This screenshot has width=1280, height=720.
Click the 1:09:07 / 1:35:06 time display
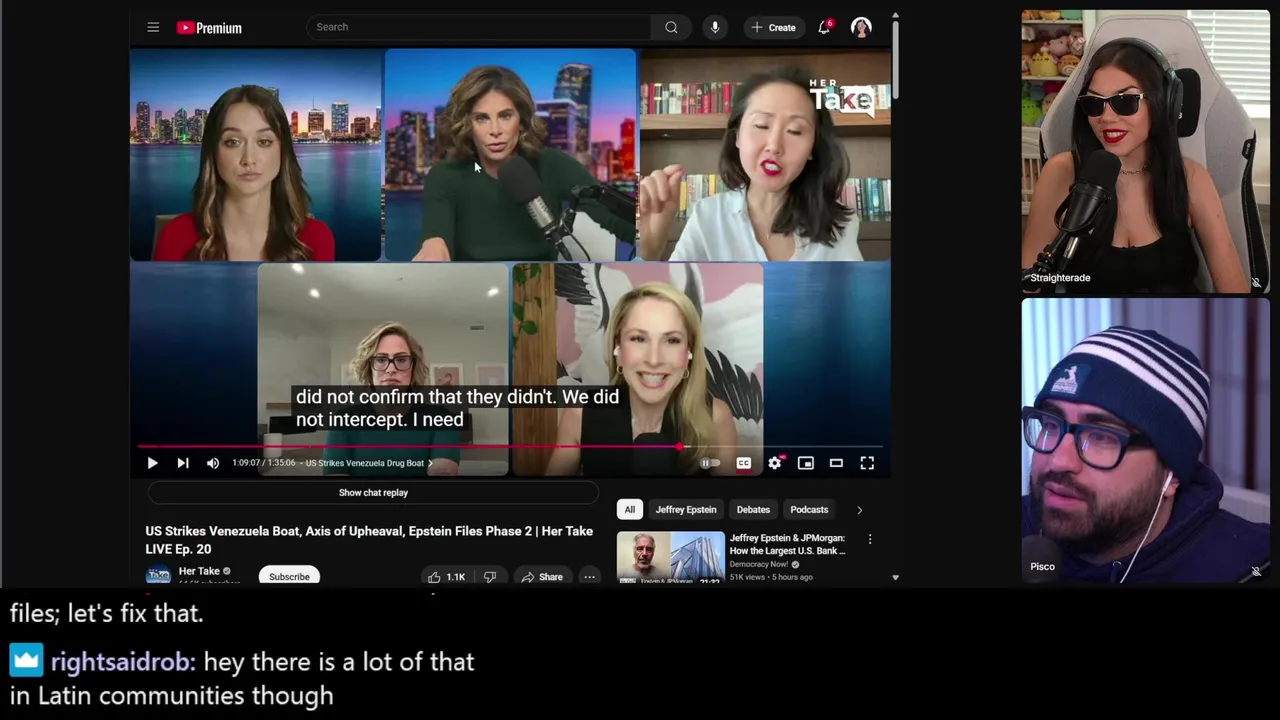pos(264,463)
